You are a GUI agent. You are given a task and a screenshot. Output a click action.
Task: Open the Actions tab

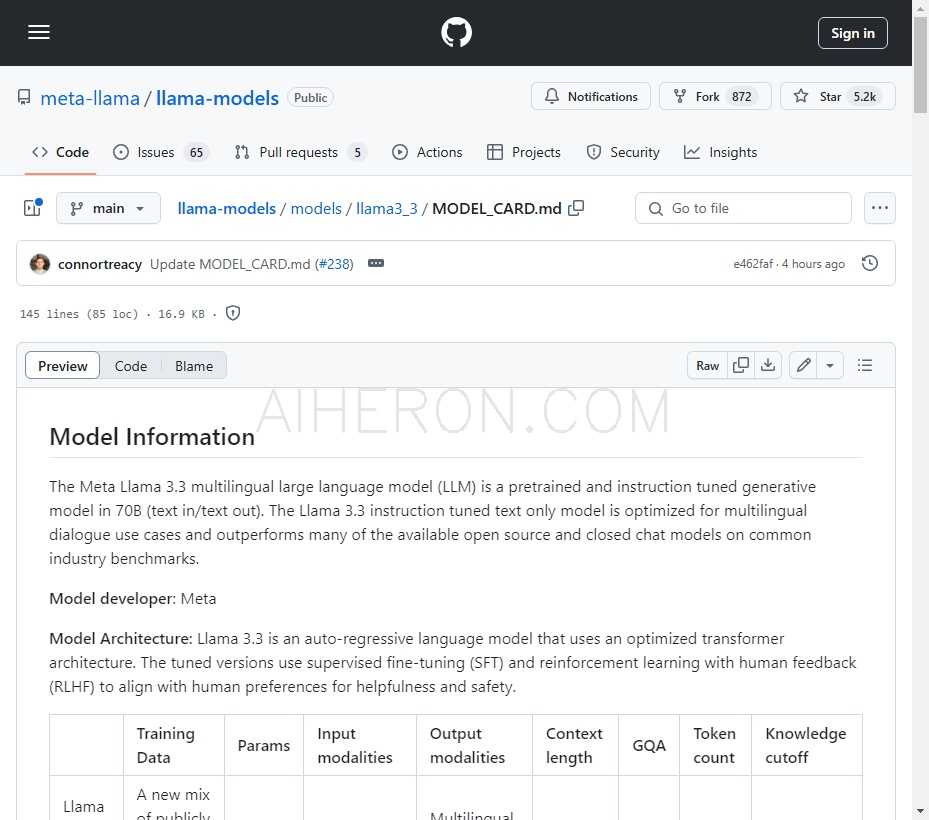(x=427, y=152)
